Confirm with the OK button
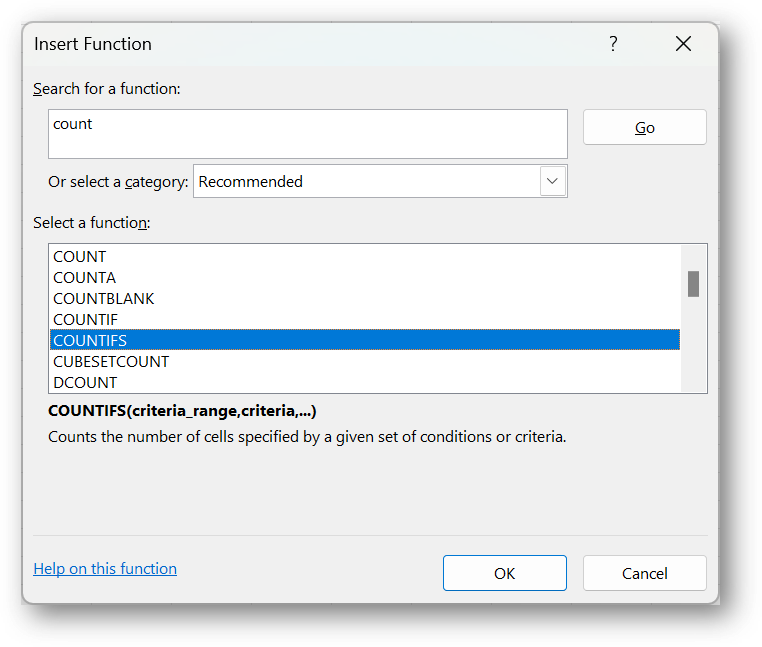The image size is (762, 647). click(x=504, y=573)
